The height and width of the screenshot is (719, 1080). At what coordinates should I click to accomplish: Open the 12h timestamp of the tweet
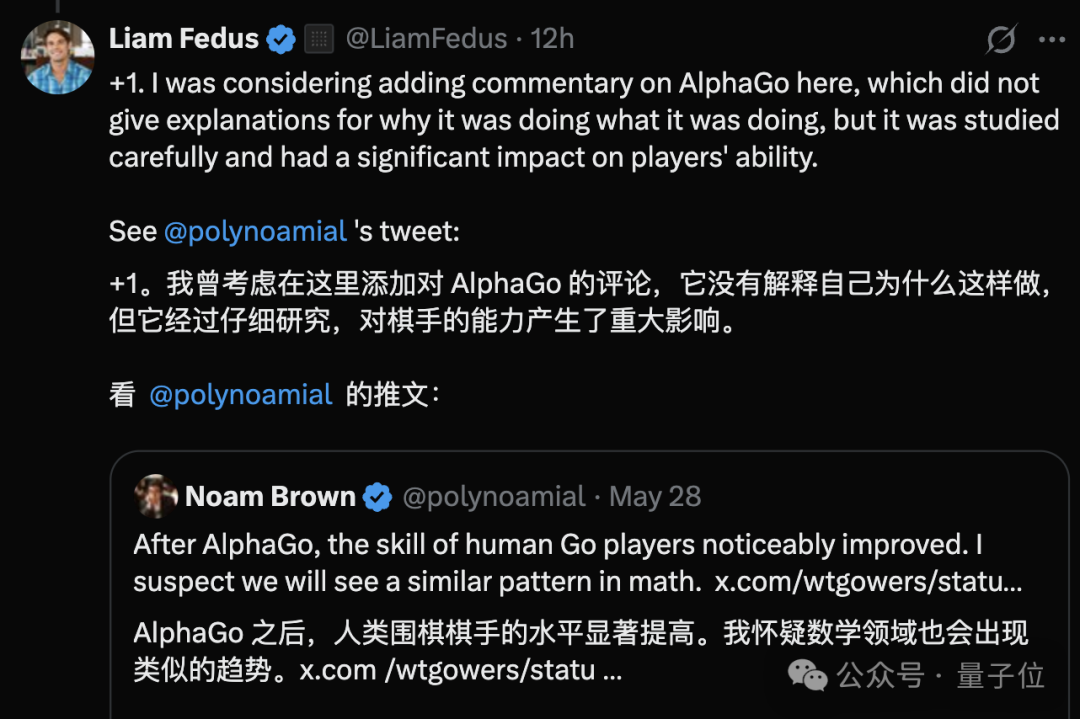[552, 39]
